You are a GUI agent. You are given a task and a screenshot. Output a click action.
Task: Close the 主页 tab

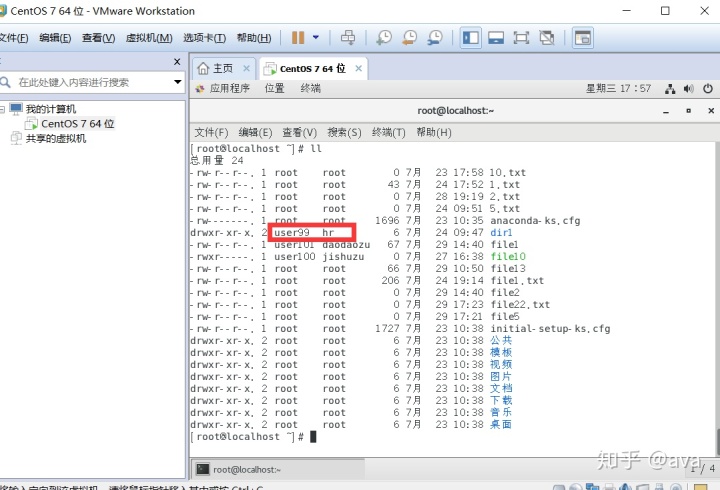point(247,68)
